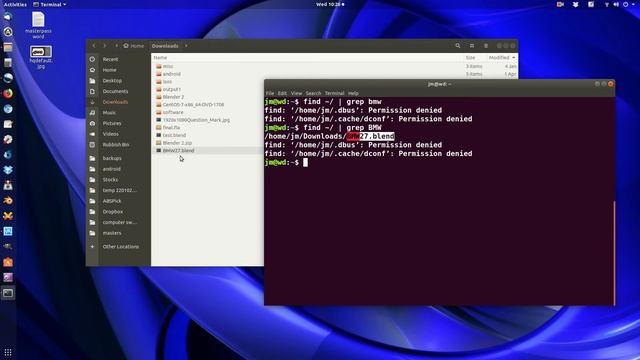The image size is (640, 360).
Task: Click the volume icon in the top bar
Action: [616, 4]
